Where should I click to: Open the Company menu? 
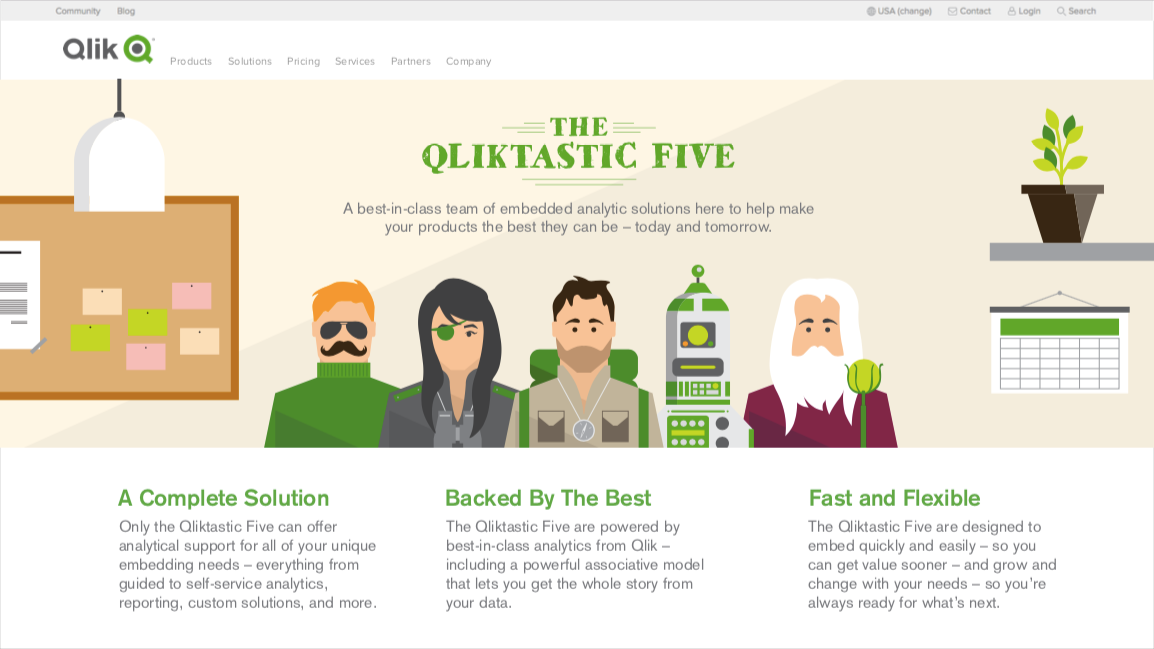pos(468,61)
